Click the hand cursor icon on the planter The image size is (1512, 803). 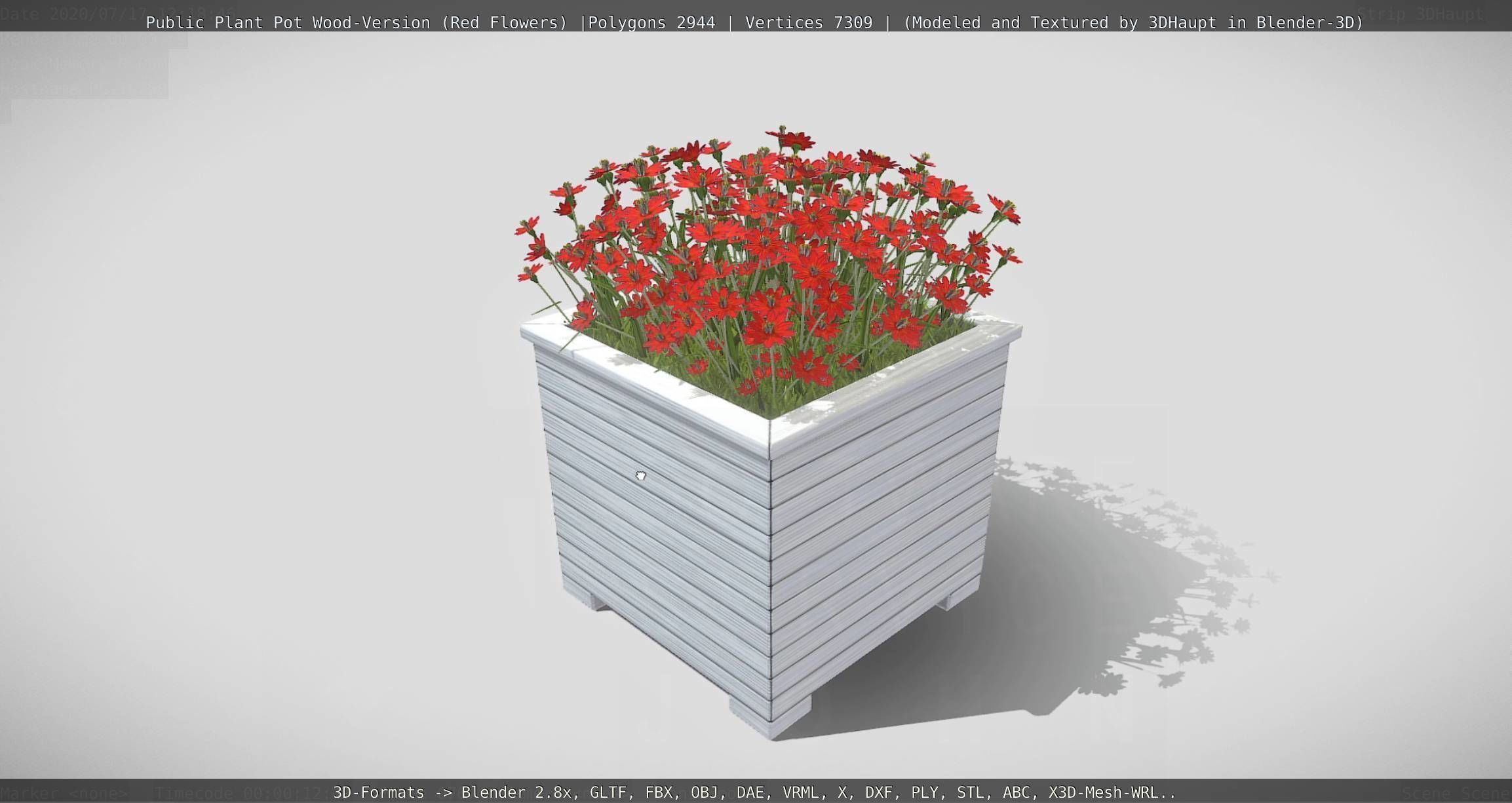coord(641,475)
